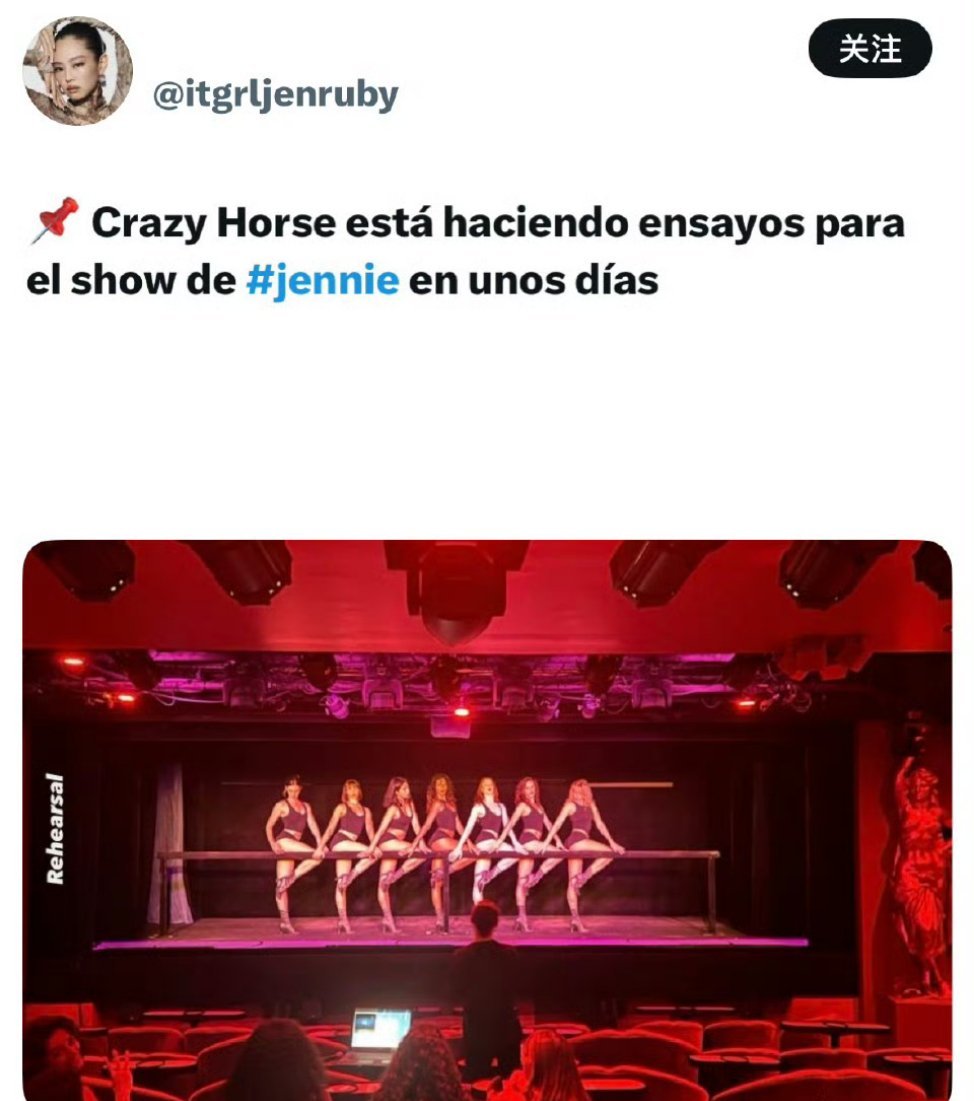Viewport: 974px width, 1101px height.
Task: Click the glowing laptop screen in photo
Action: [380, 1029]
